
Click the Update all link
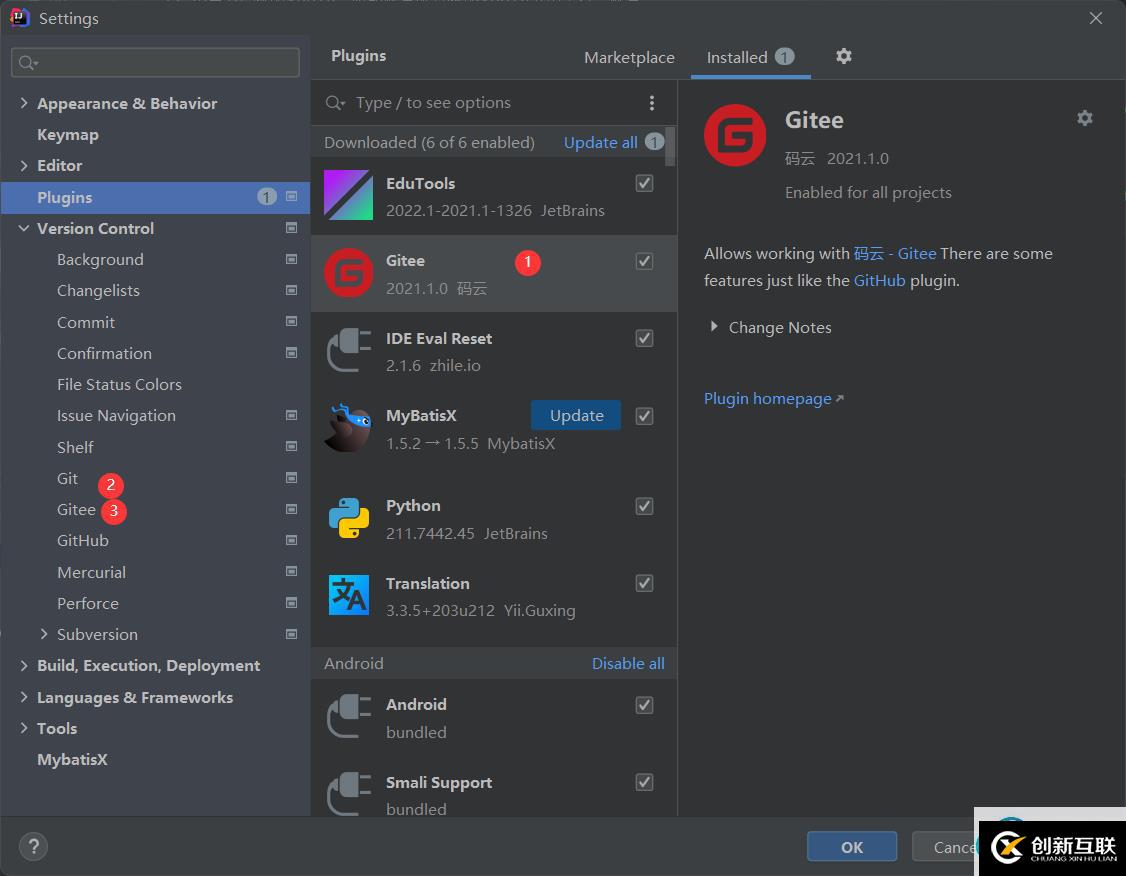600,142
